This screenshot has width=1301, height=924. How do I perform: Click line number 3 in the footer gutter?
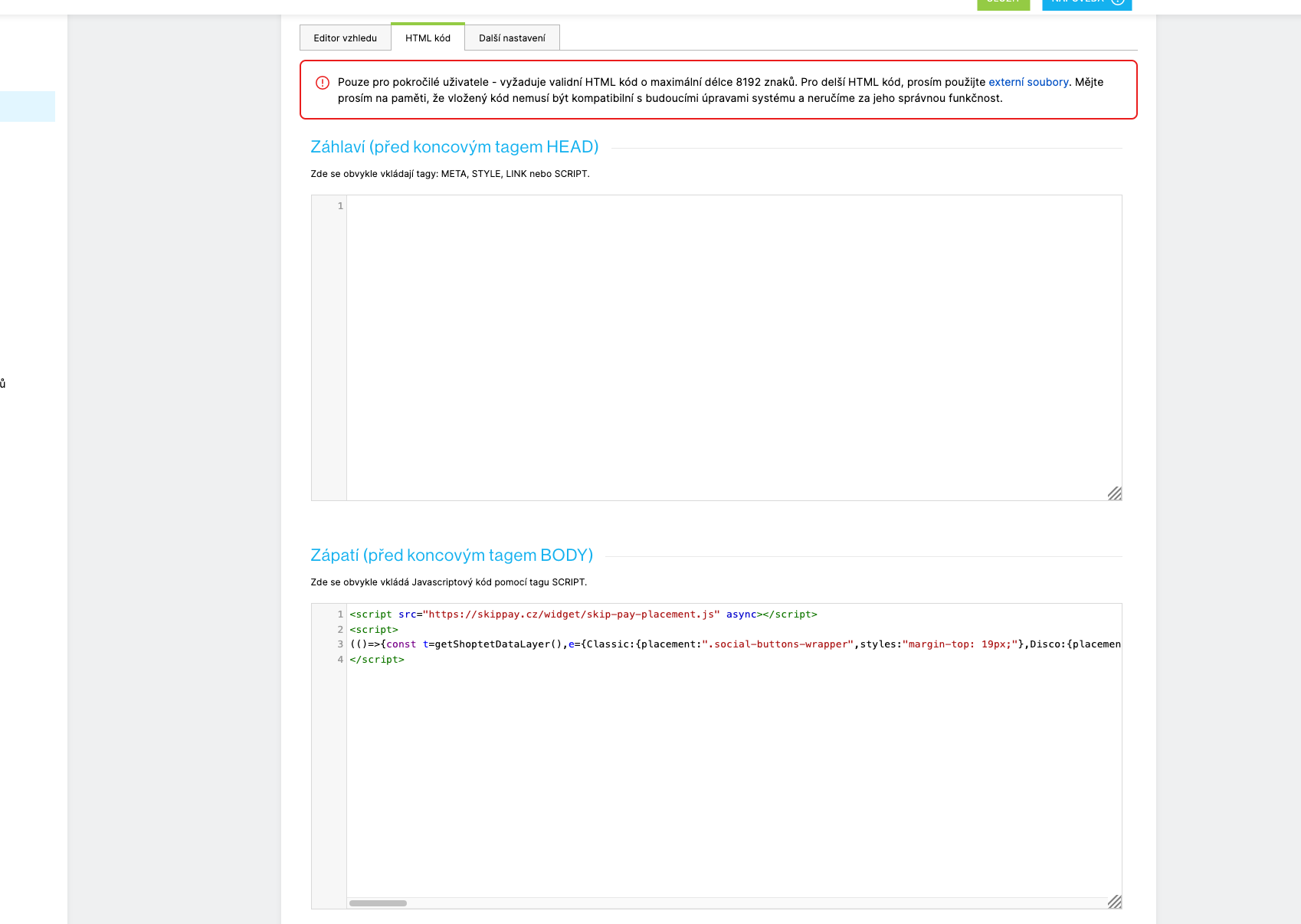(x=339, y=644)
